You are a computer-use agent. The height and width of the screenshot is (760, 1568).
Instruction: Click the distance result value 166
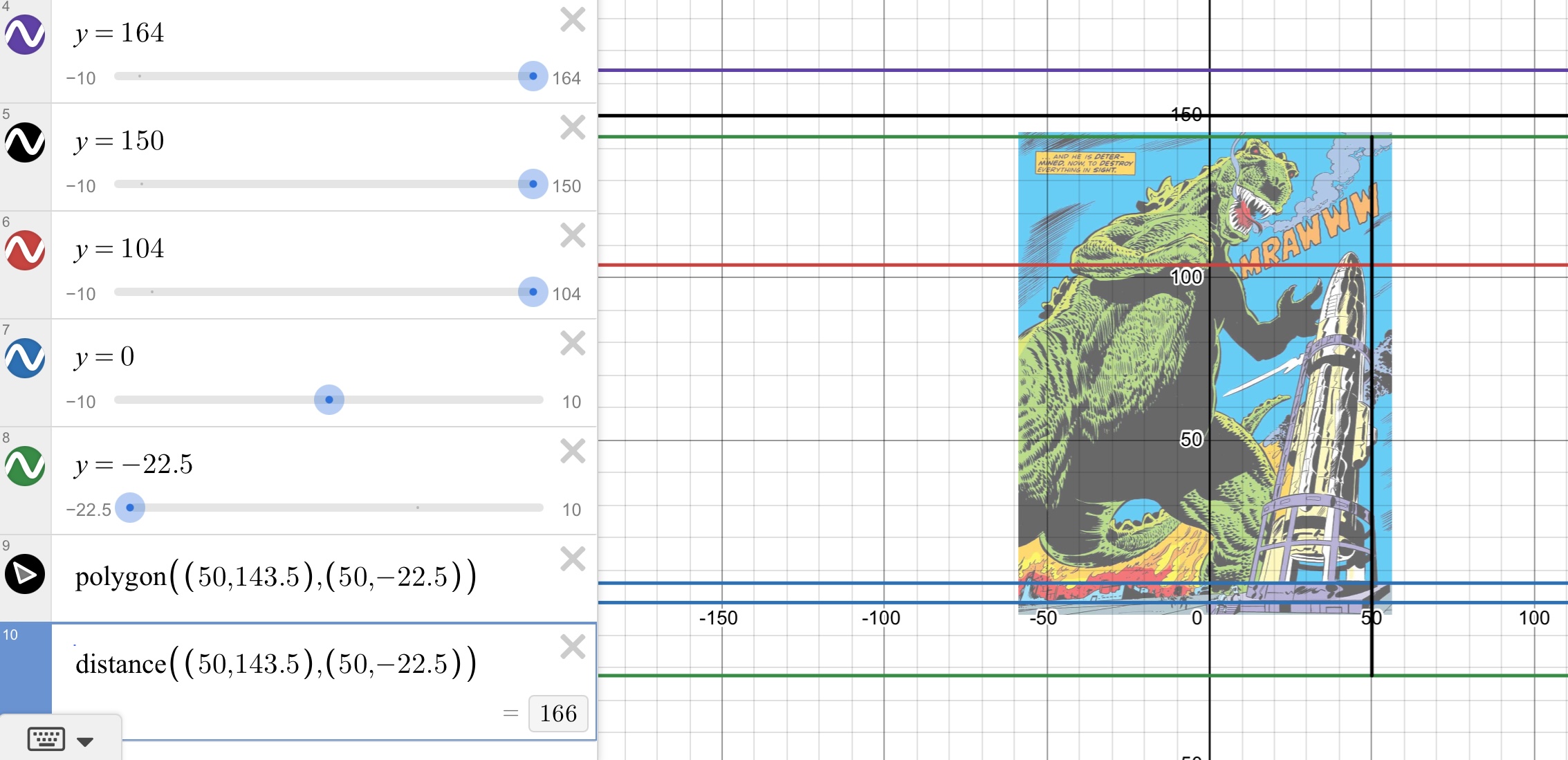pyautogui.click(x=558, y=714)
